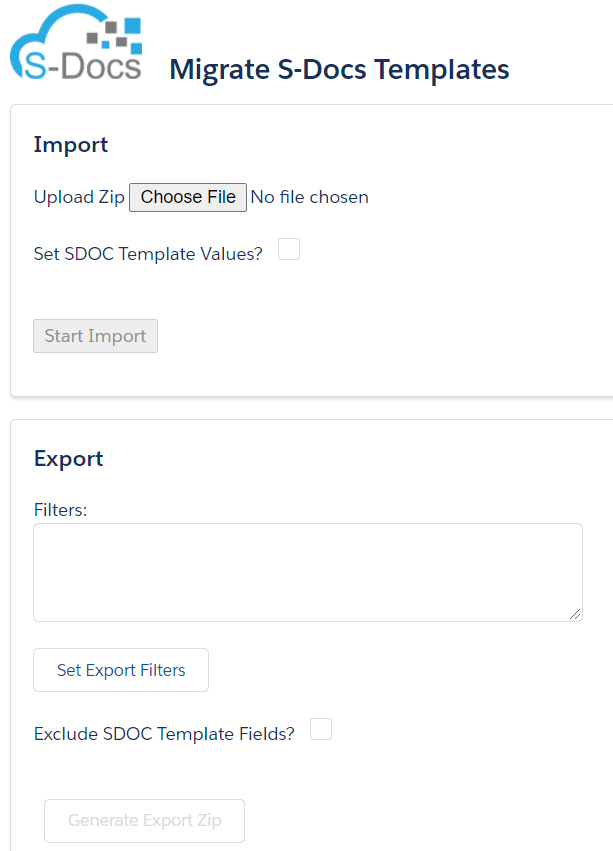The image size is (613, 851).
Task: Click the Choose File button
Action: (x=188, y=197)
